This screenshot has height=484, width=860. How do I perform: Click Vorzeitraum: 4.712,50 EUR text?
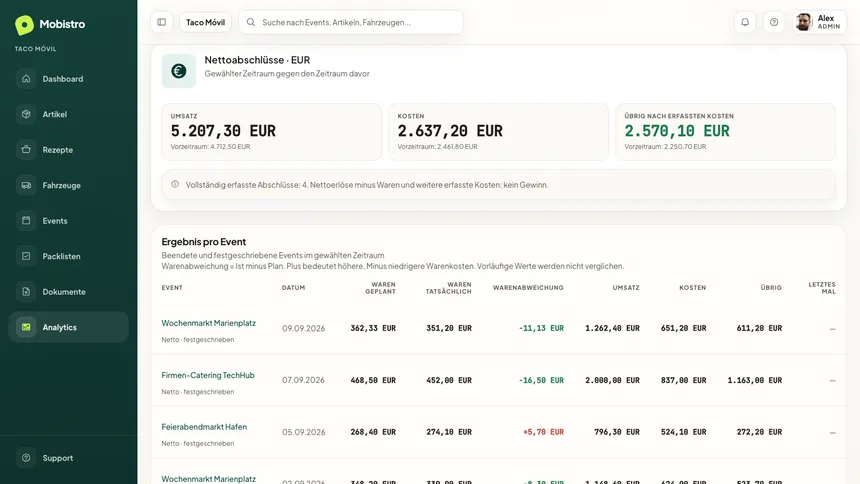point(210,147)
